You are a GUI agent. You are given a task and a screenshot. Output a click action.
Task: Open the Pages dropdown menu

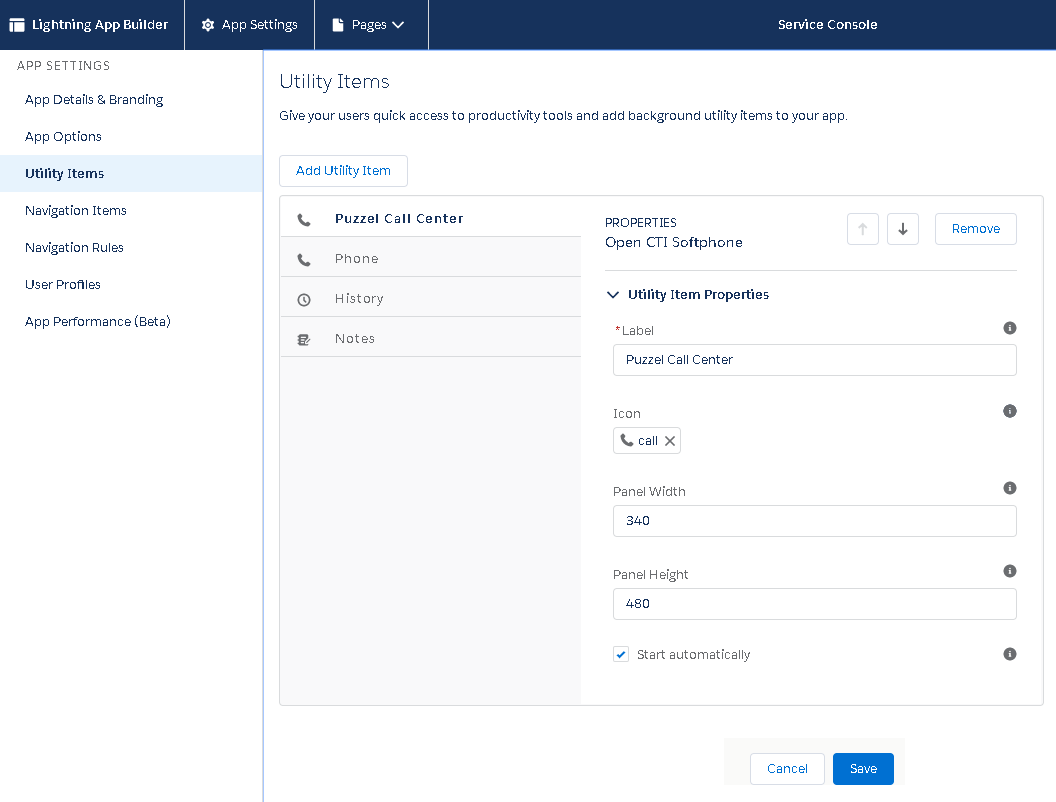coord(371,25)
